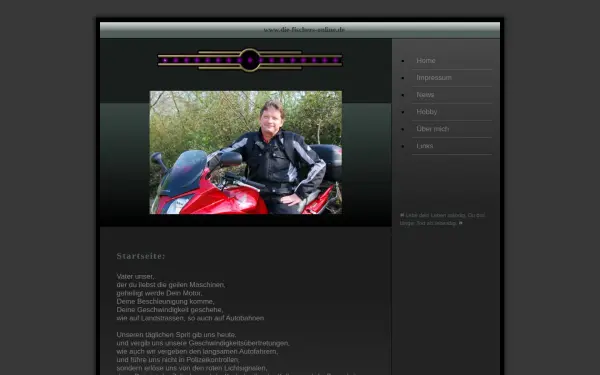
Task: Open the Hobby menu entry
Action: 427,112
